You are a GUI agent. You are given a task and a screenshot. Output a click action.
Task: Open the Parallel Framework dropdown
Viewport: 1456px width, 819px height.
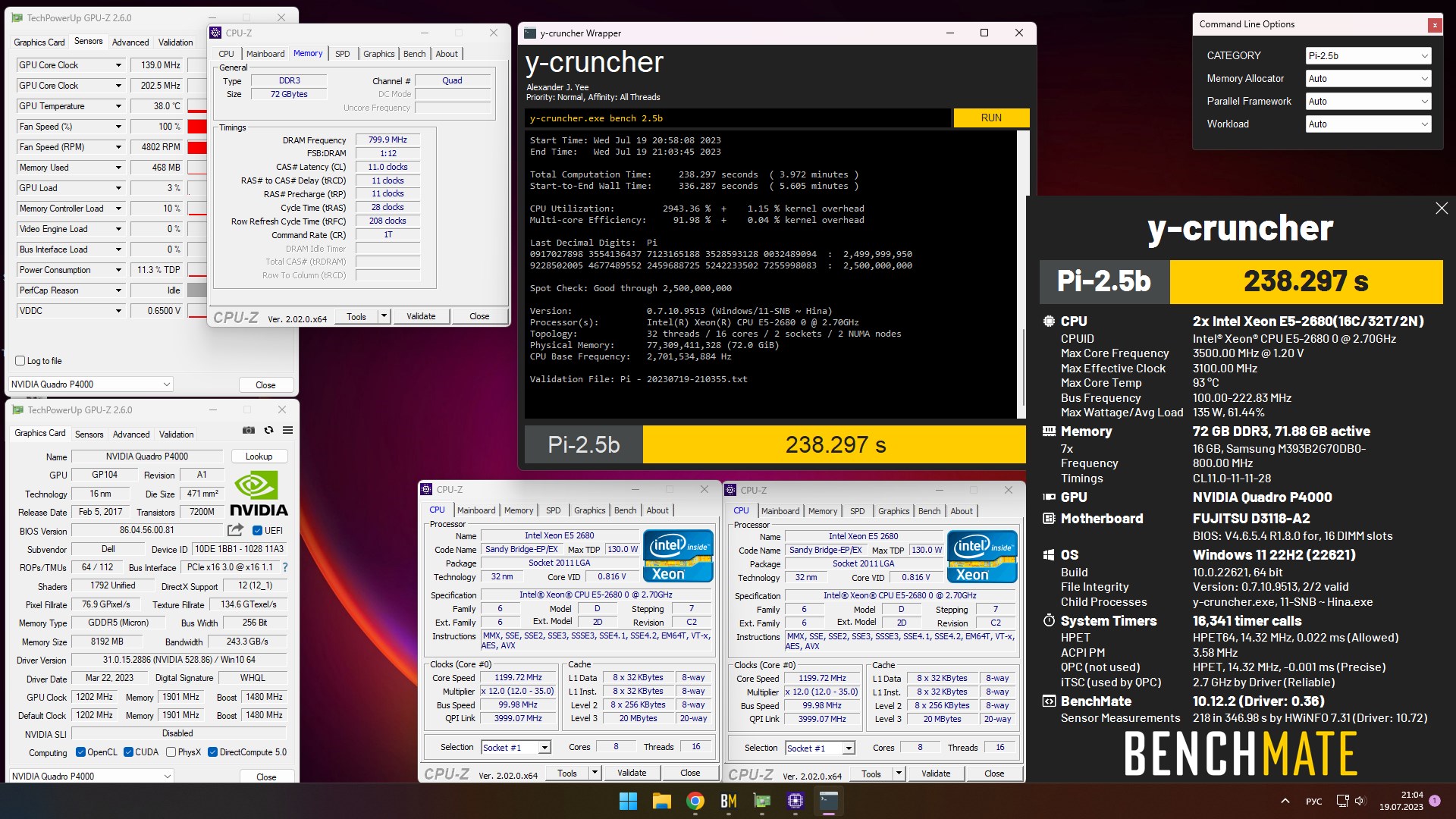tap(1368, 102)
